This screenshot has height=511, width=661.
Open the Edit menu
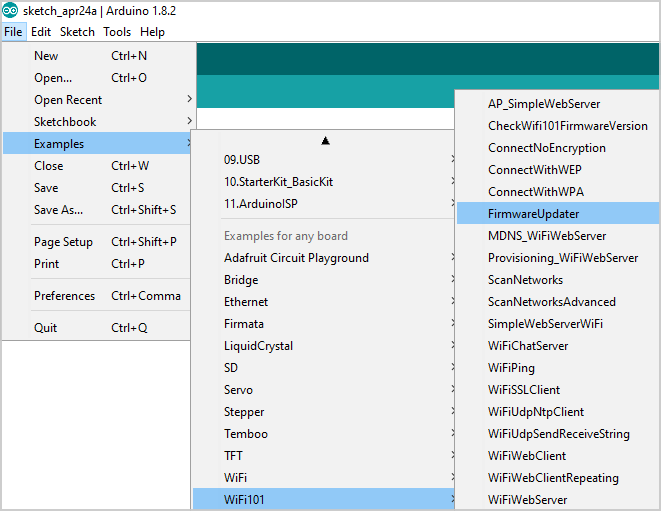tap(41, 32)
